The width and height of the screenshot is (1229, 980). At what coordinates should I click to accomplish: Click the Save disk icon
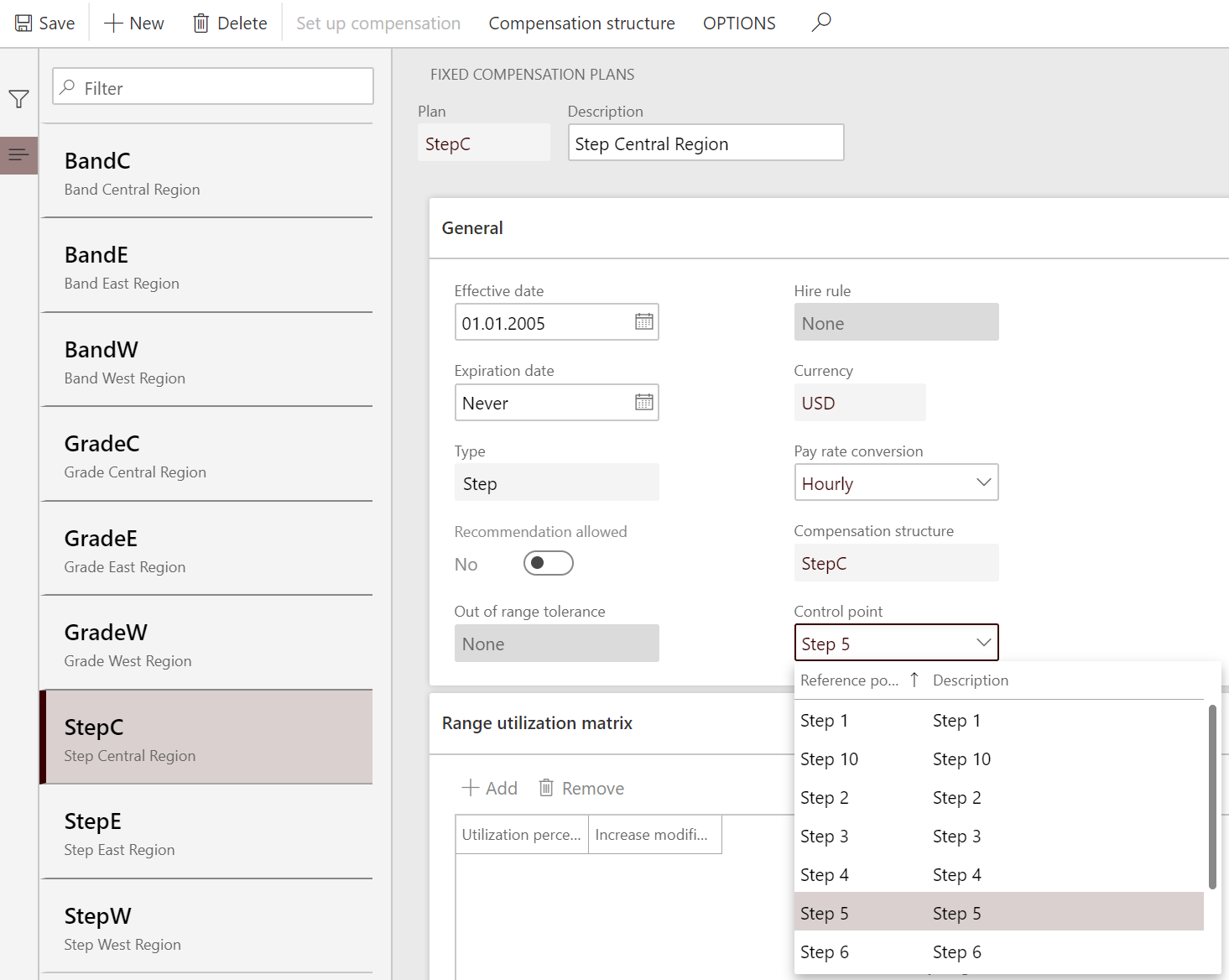pos(23,23)
